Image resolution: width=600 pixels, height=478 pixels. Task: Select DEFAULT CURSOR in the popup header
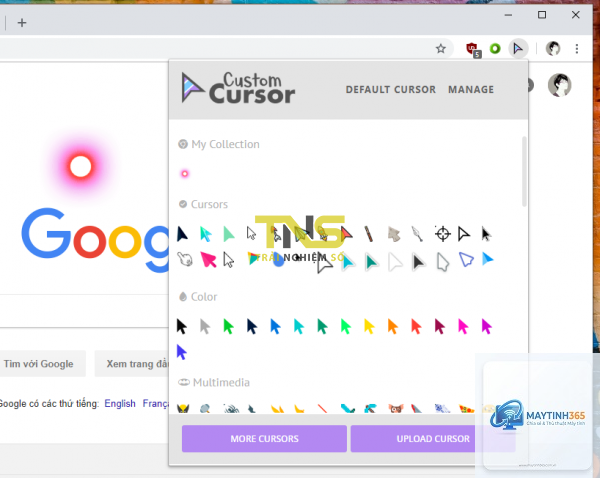390,90
